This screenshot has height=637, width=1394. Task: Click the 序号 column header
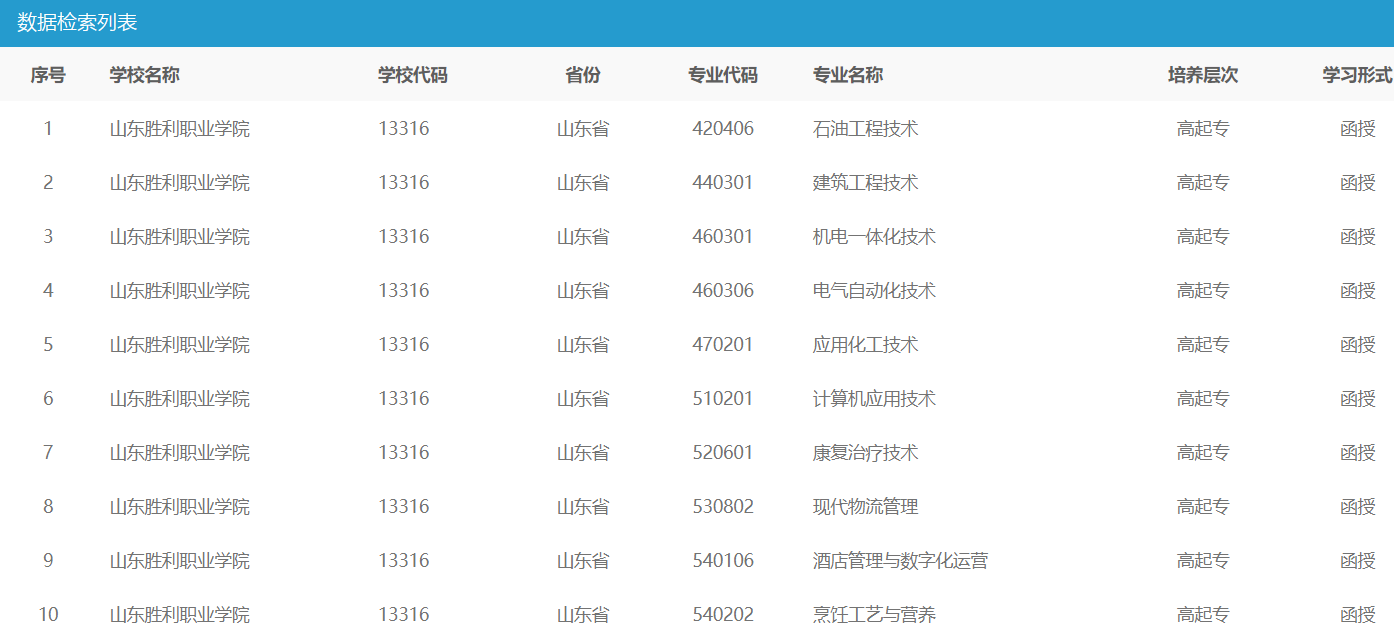48,75
